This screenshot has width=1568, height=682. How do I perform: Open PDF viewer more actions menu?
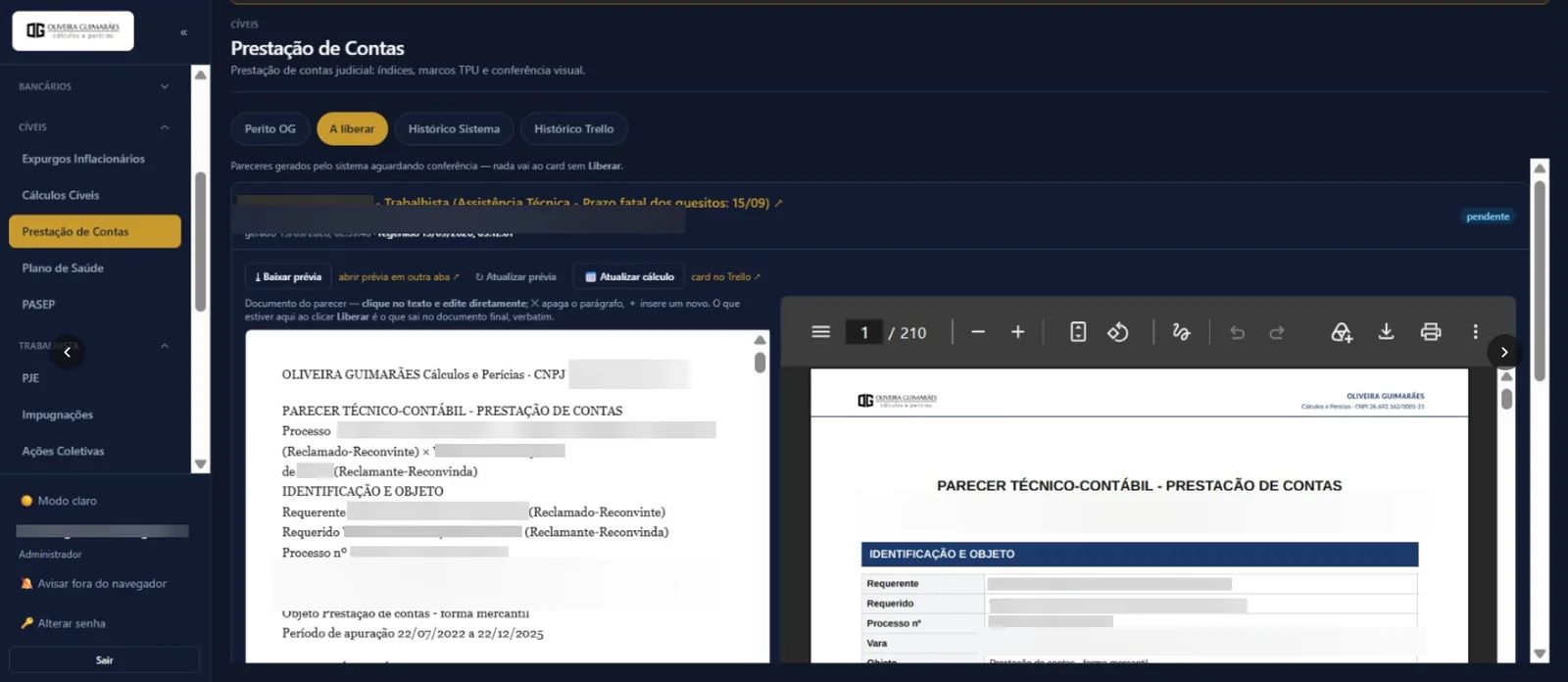1475,332
